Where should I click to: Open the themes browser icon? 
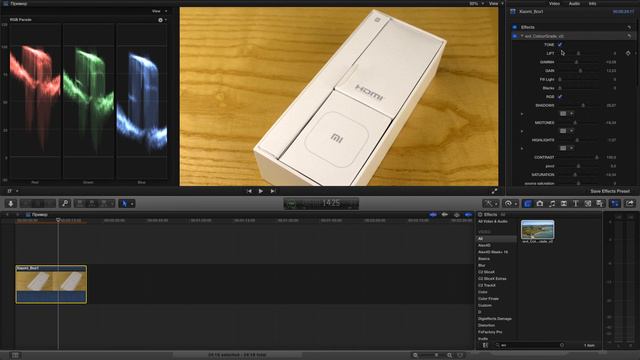click(x=600, y=203)
